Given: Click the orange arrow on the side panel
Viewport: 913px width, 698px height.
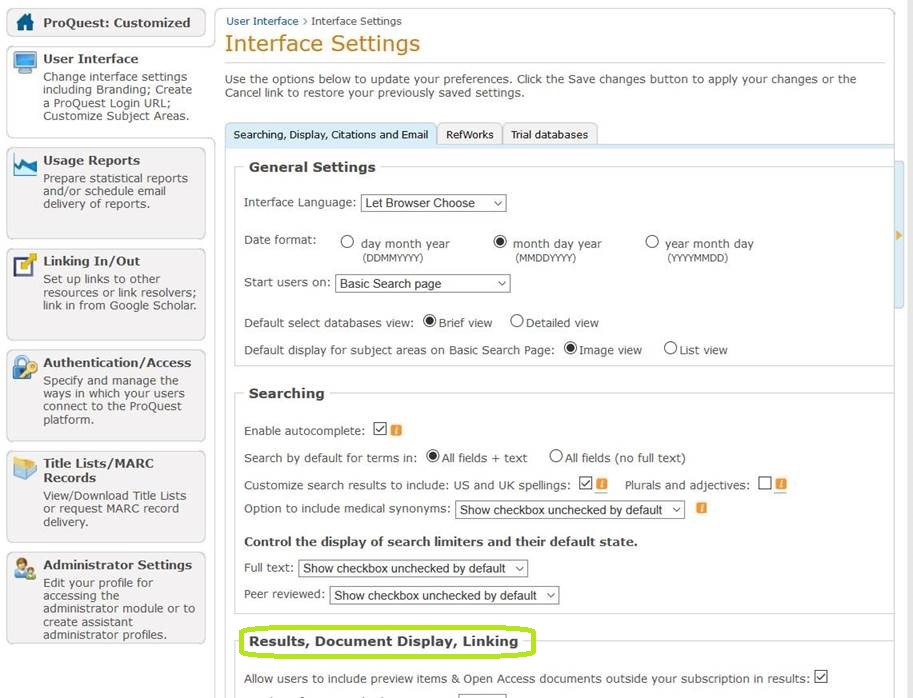Looking at the screenshot, I should (x=899, y=235).
